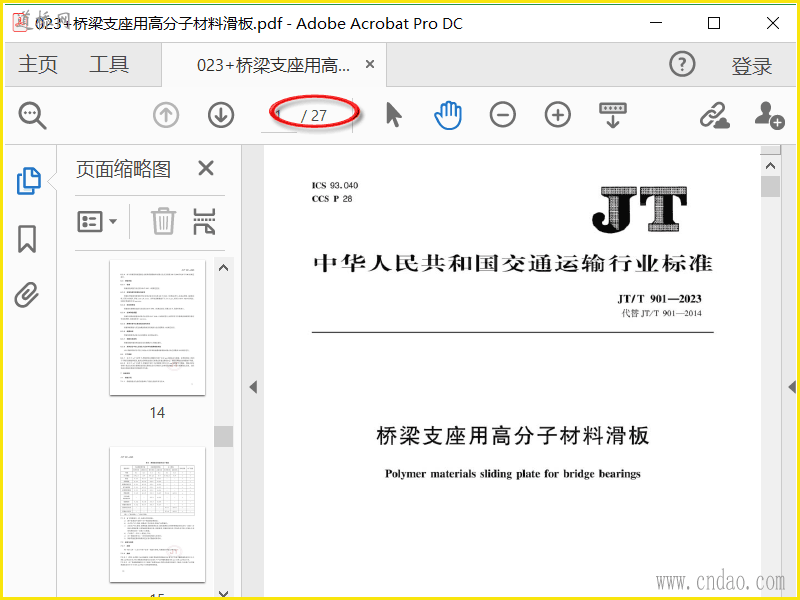Open the bookmarks panel icon
The width and height of the screenshot is (800, 600).
(x=27, y=239)
